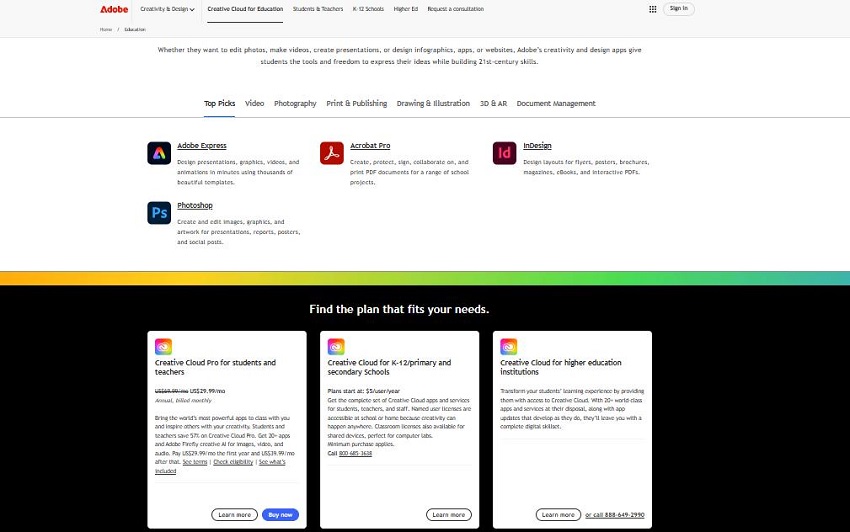
Task: Open the InDesign title link
Action: (537, 145)
